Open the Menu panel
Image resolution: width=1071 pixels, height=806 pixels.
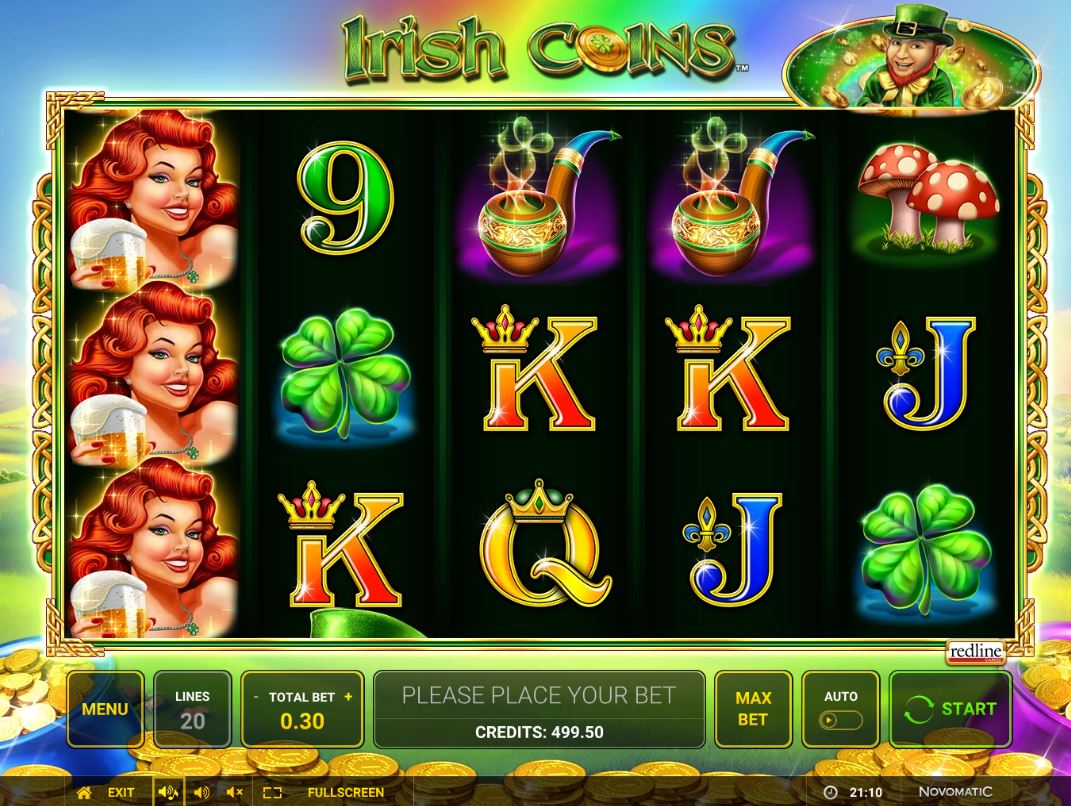(105, 709)
